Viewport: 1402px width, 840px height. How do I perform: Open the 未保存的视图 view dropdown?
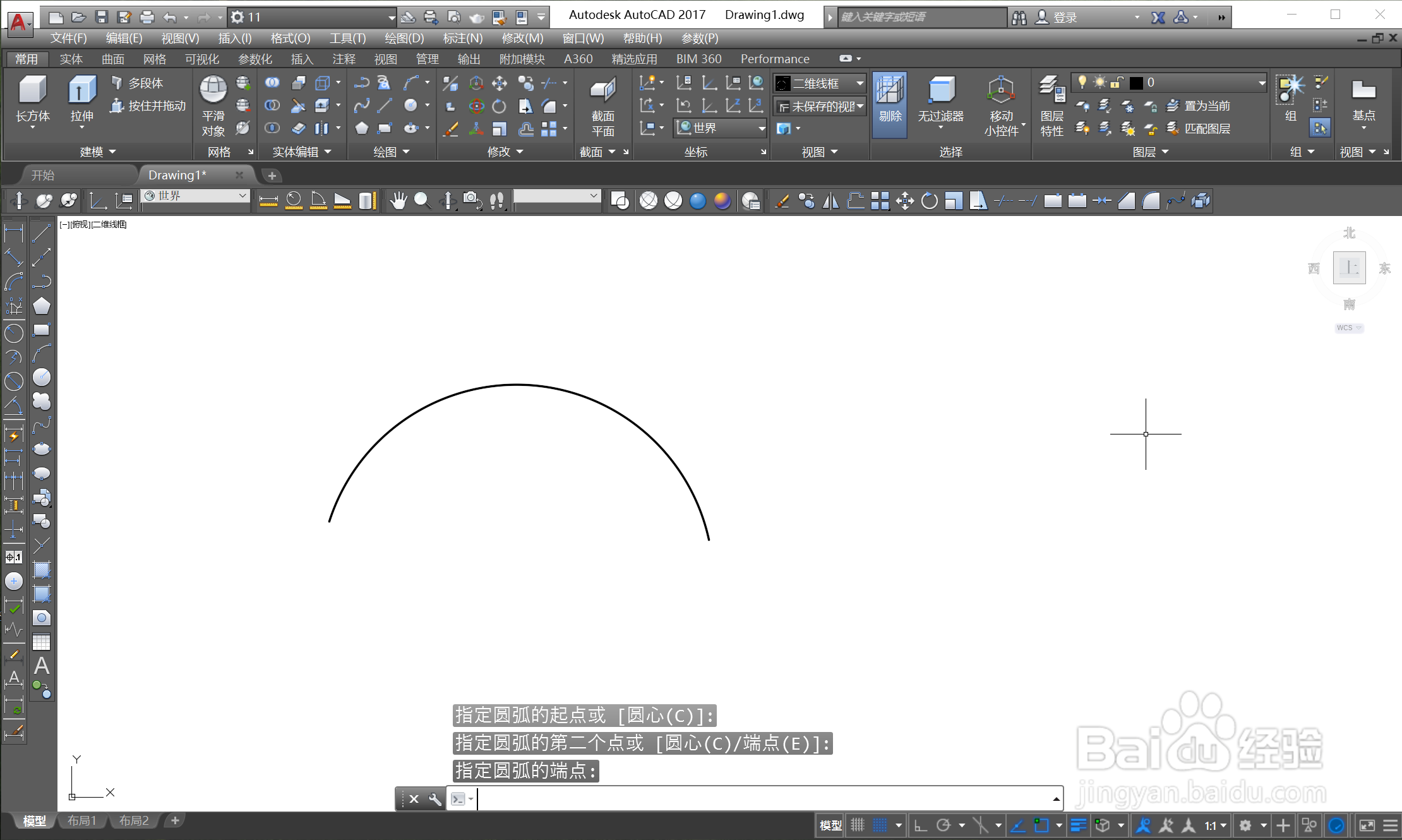click(x=820, y=106)
